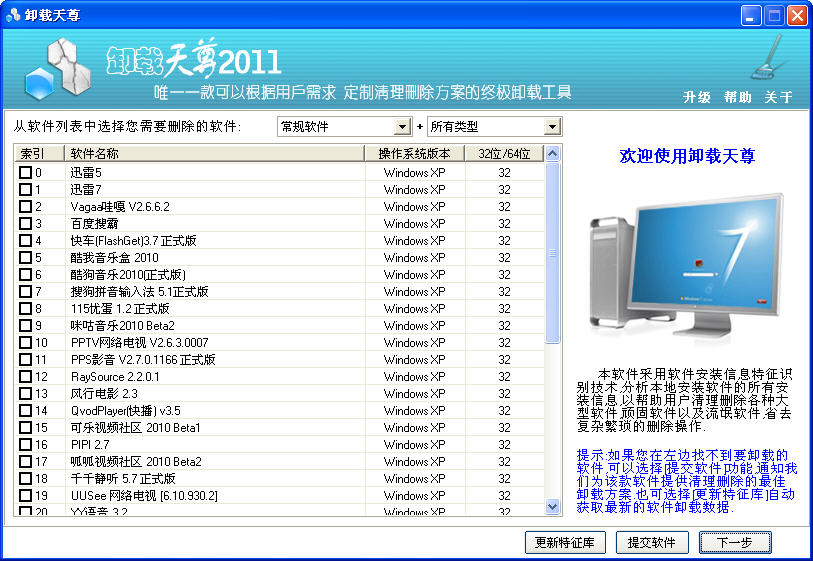Open the 升级 upgrade menu

[696, 97]
